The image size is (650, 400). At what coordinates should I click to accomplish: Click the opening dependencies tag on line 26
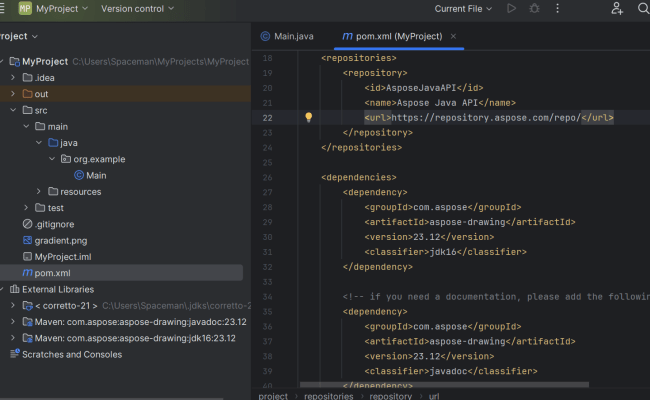coord(359,177)
